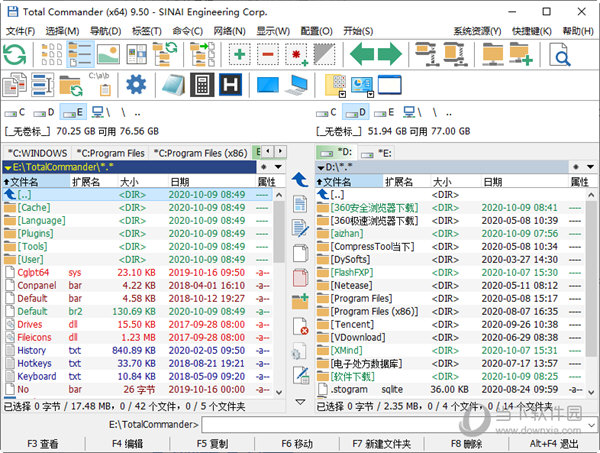Select drive D in left panel

44,112
